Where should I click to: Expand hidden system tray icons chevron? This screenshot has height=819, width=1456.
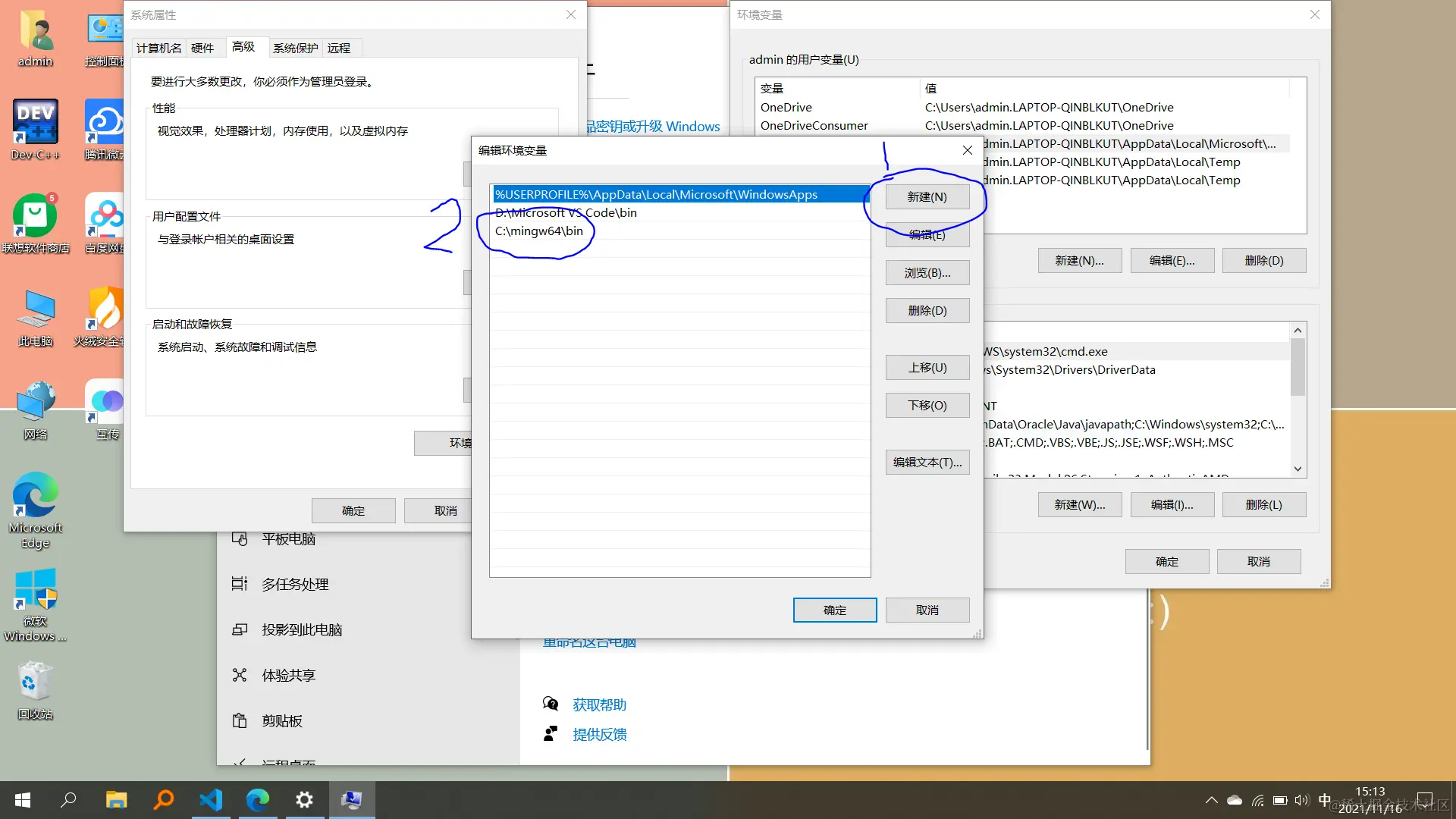tap(1211, 800)
